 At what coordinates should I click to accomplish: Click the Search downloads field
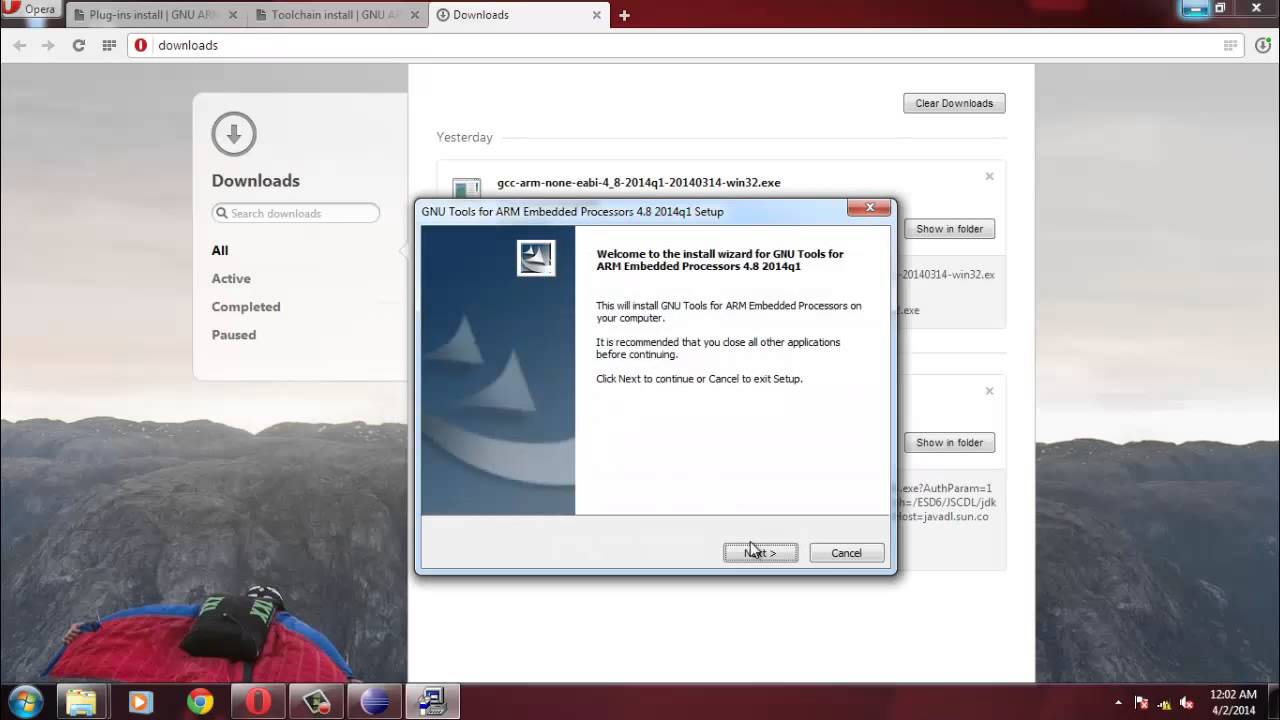[x=296, y=213]
